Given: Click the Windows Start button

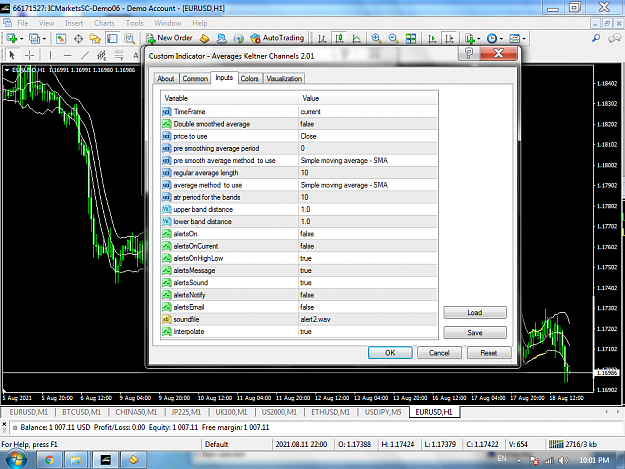Looking at the screenshot, I should [15, 460].
